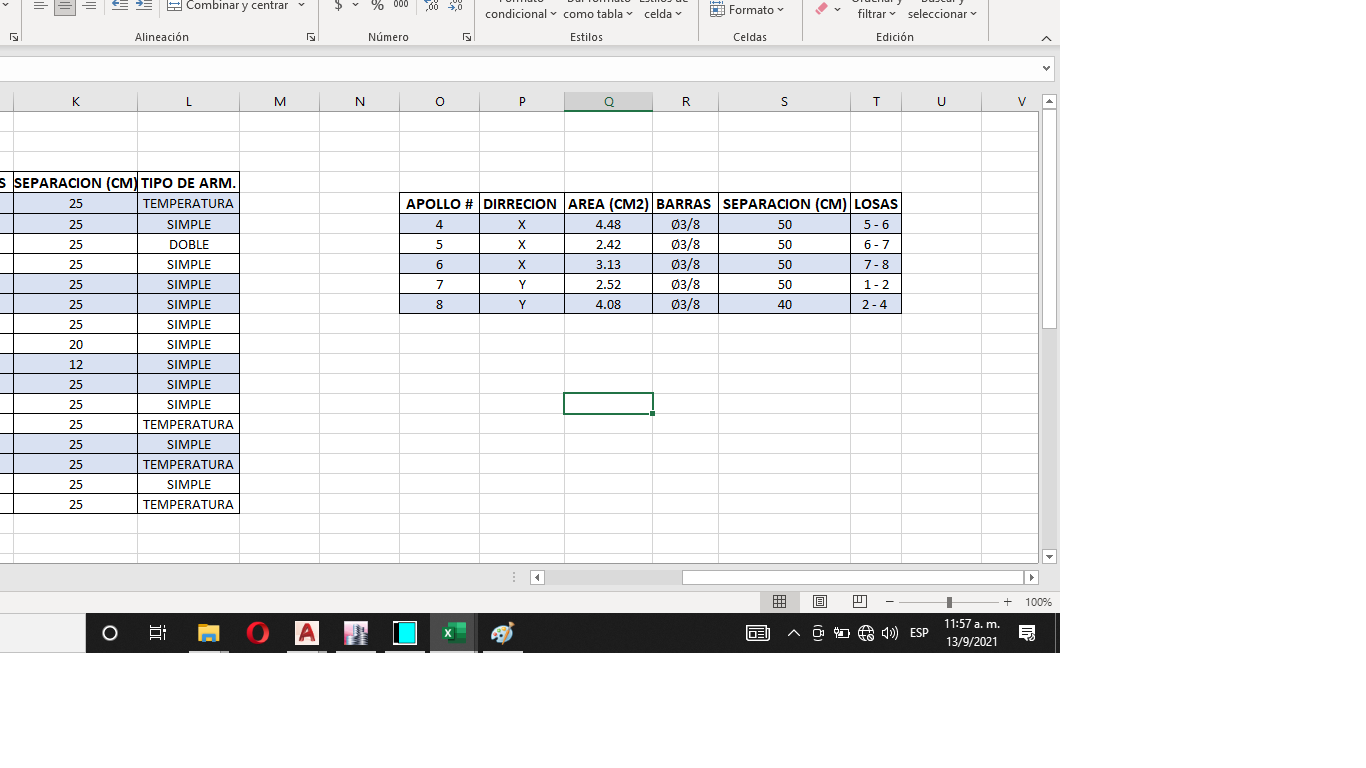Expand the Combinar y centrar dropdown arrow
Screen dimensions: 1366x768
[301, 6]
